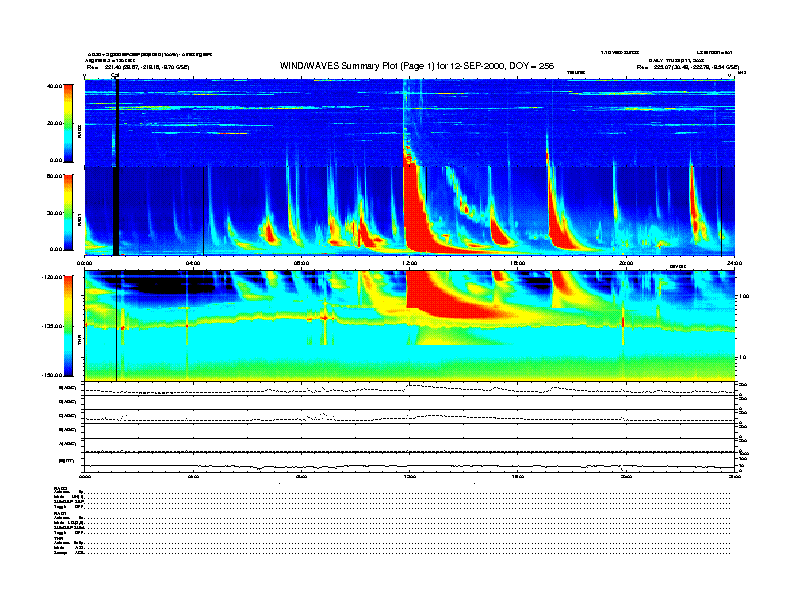The width and height of the screenshot is (792, 612).
Task: Click 04:00 tick label below RAD1 spectrogram
Action: (x=193, y=263)
